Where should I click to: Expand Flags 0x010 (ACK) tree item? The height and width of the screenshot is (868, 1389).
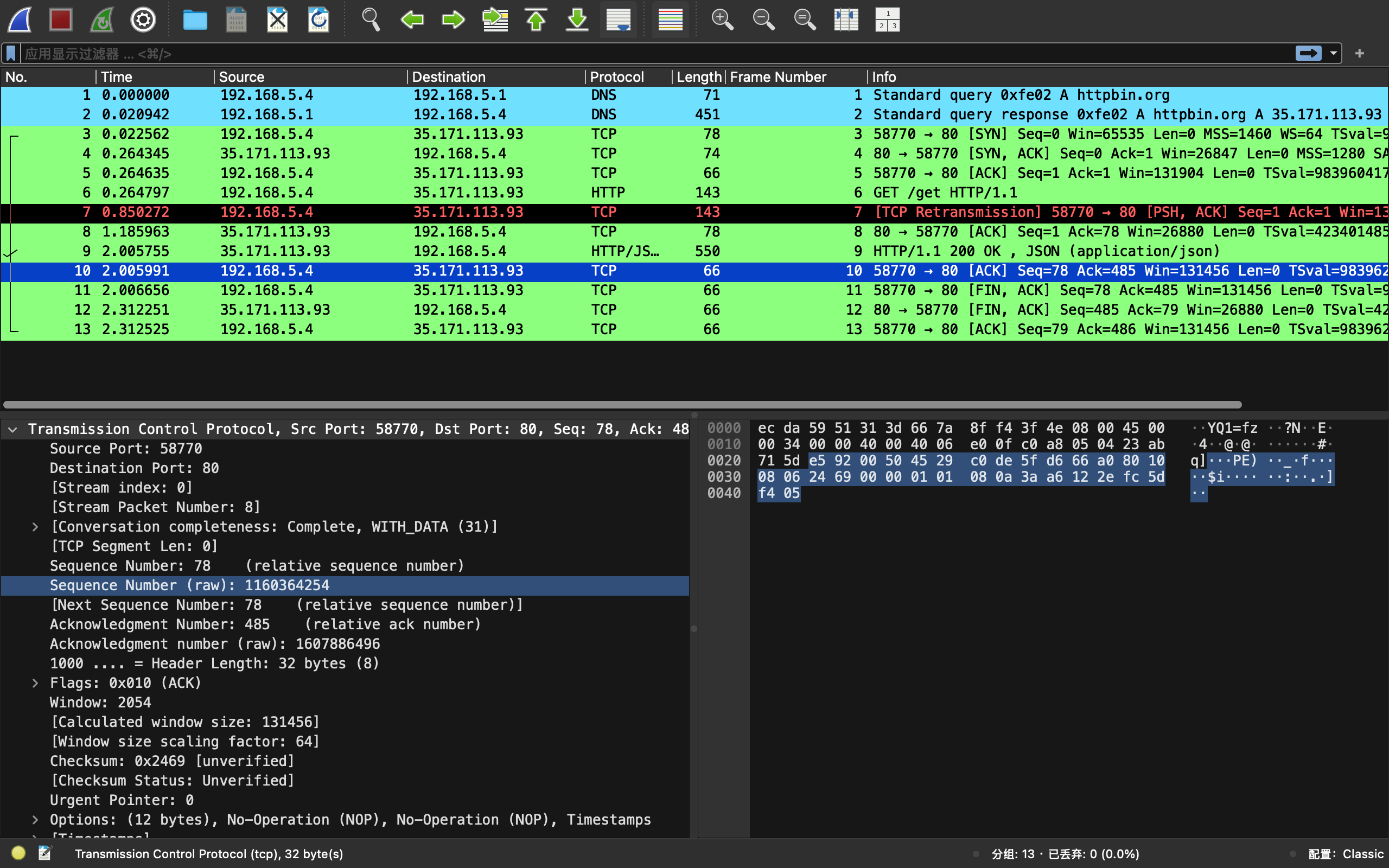coord(35,683)
